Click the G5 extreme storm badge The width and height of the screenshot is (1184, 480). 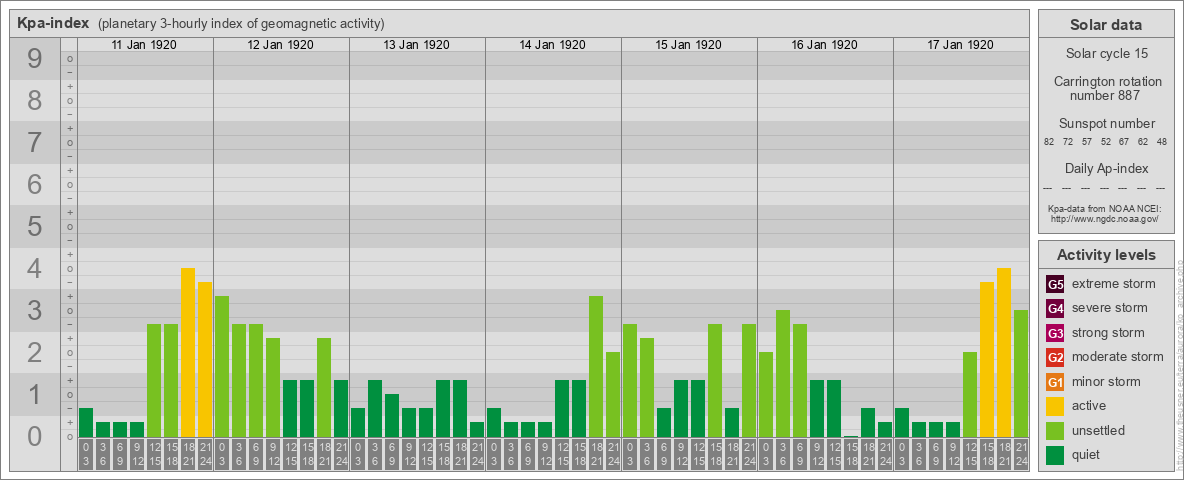[x=1055, y=285]
